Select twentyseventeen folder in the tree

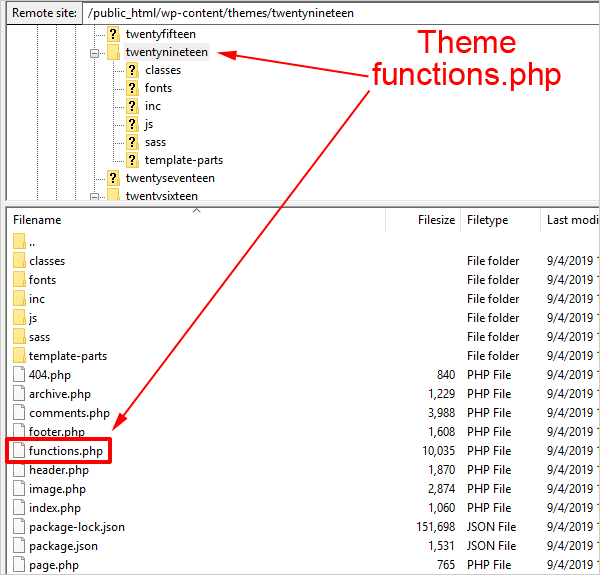(x=170, y=178)
